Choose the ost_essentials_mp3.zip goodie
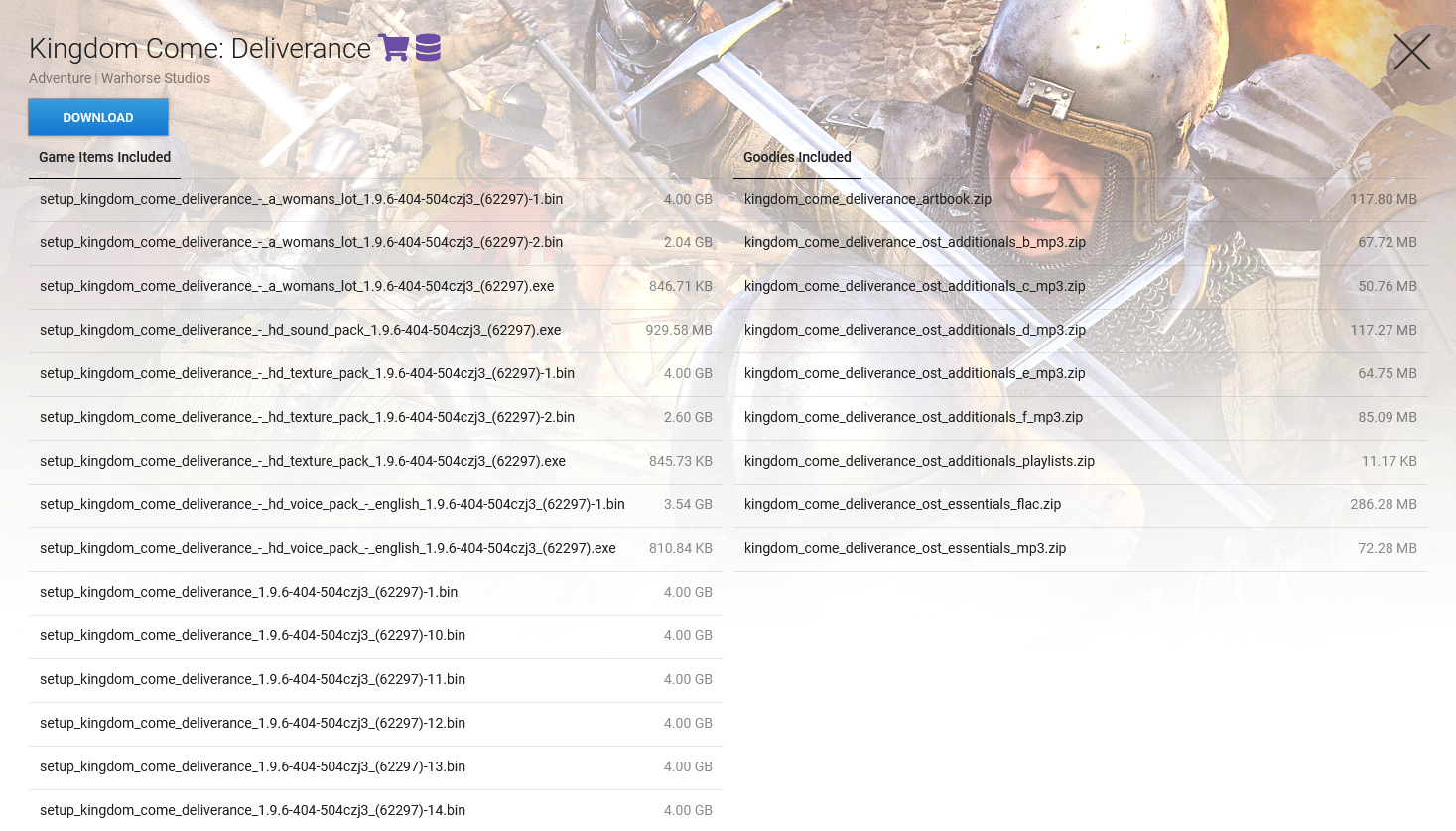 pos(905,548)
